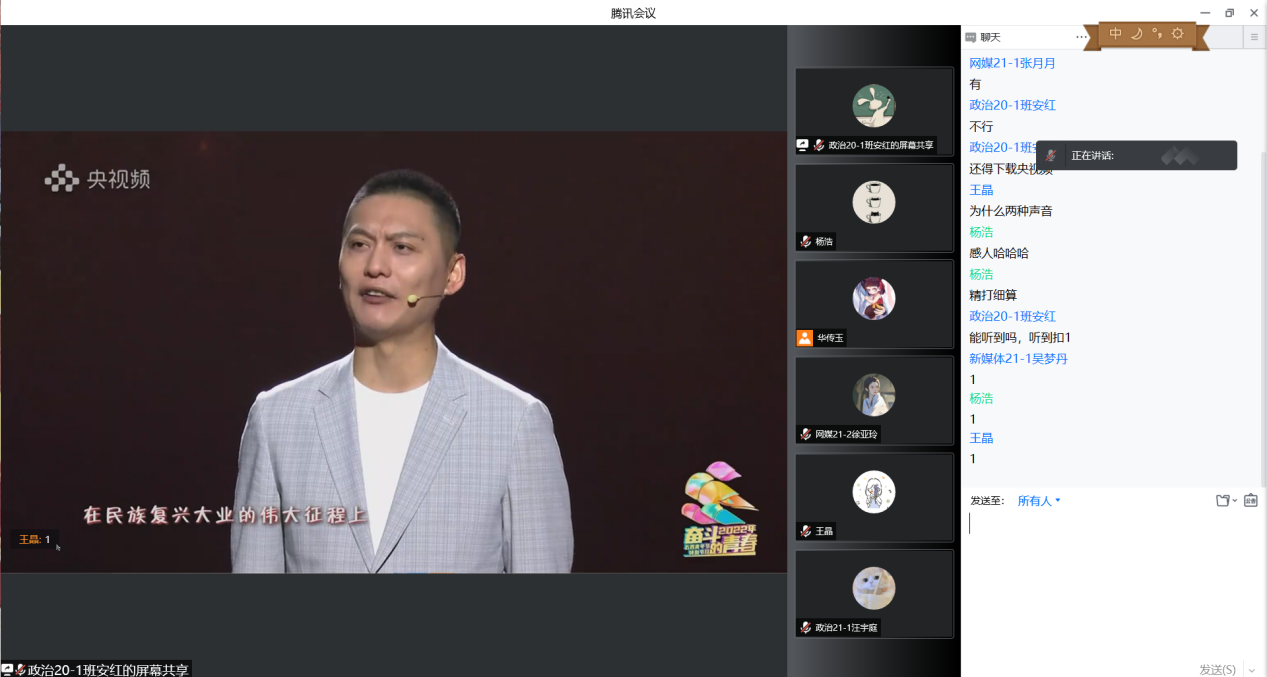Viewport: 1267px width, 677px height.
Task: Toggle the 中 Chinese input mode
Action: point(1116,34)
